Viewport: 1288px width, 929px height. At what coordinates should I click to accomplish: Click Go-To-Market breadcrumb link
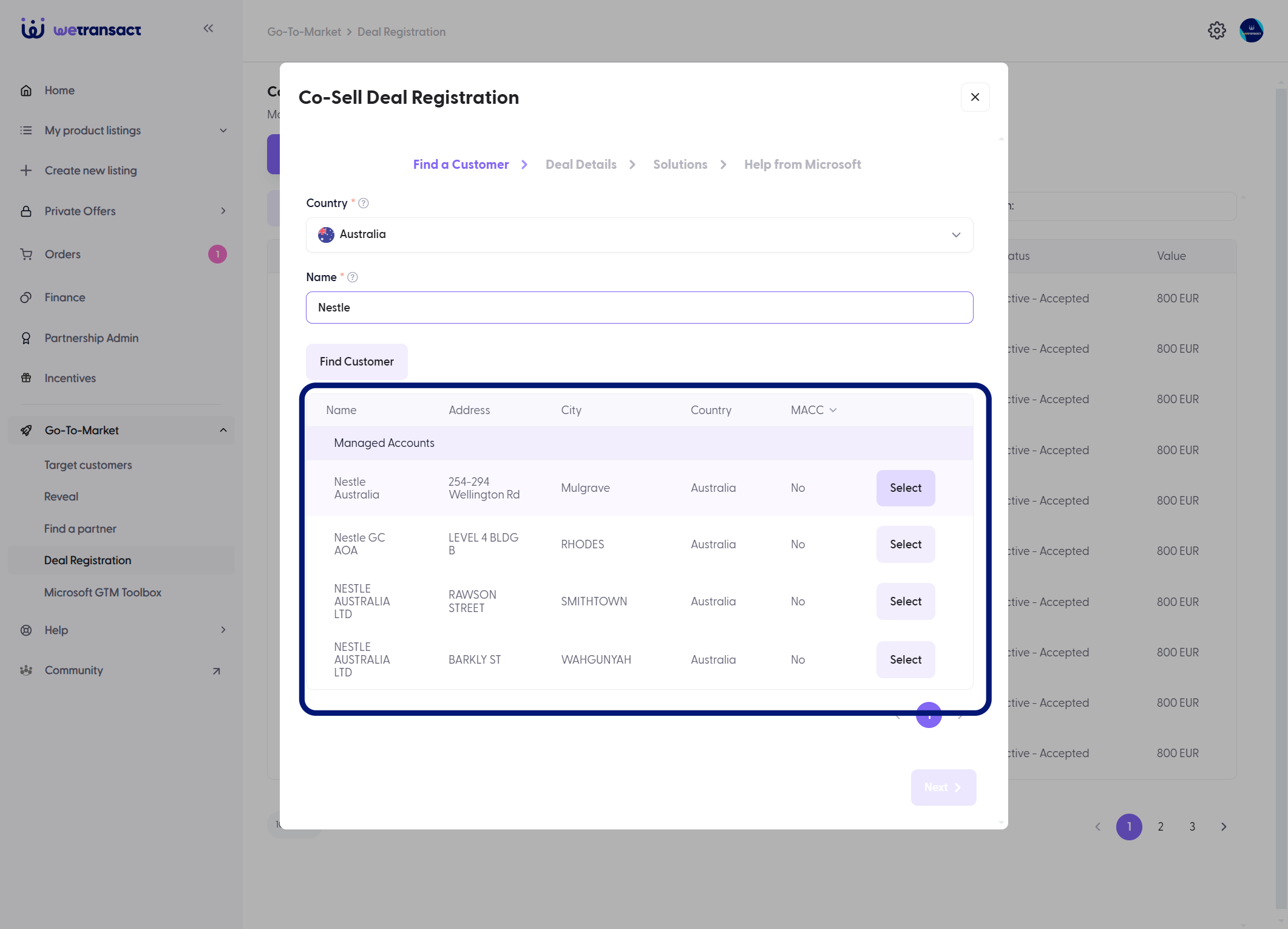[x=304, y=32]
